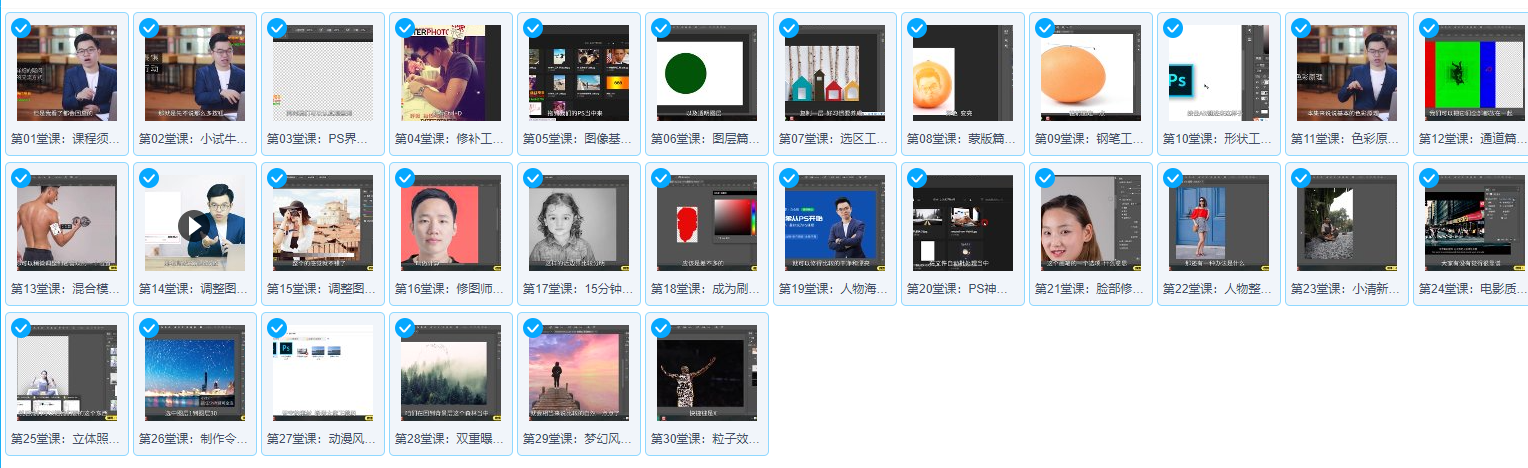
Task: Click the 第22堂课 file name text
Action: pos(1219,289)
